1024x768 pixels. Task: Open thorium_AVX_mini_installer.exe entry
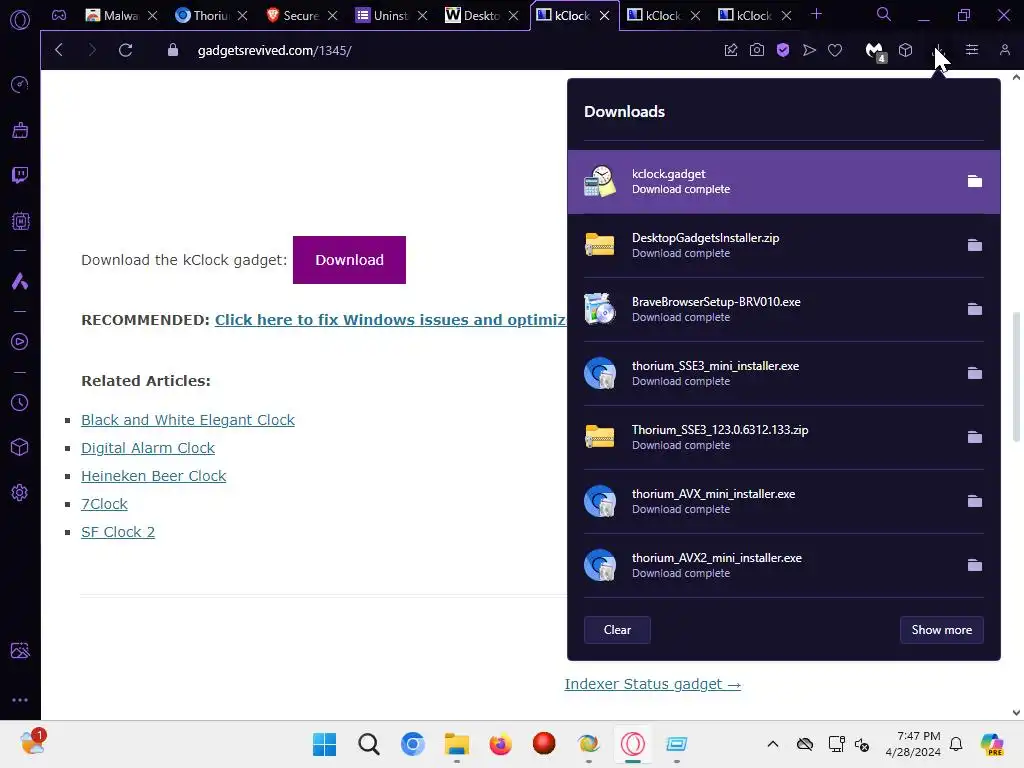pos(784,502)
